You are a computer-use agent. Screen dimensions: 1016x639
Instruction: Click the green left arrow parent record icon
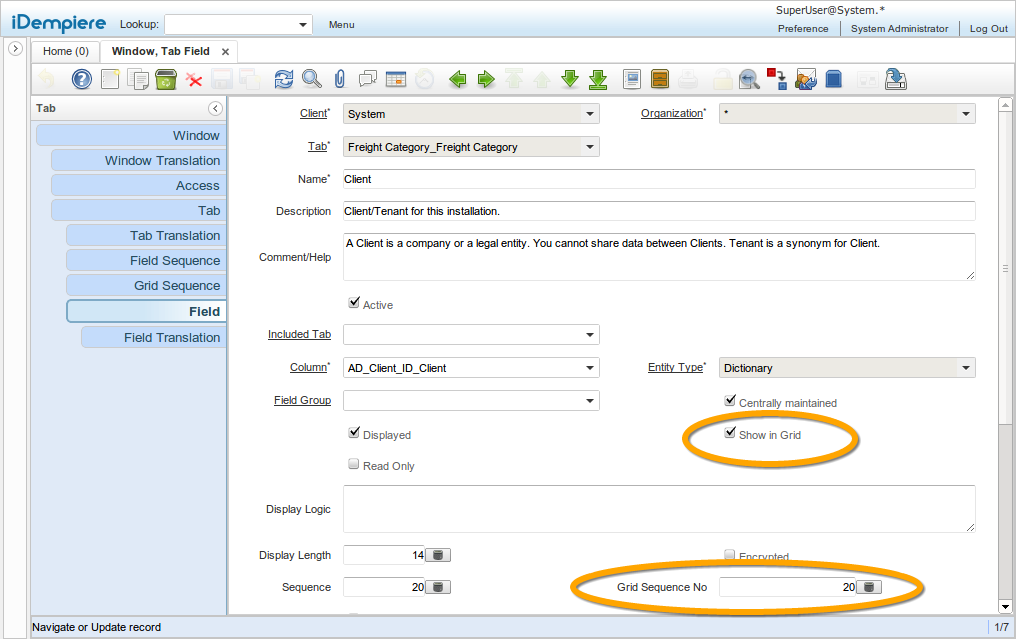458,79
